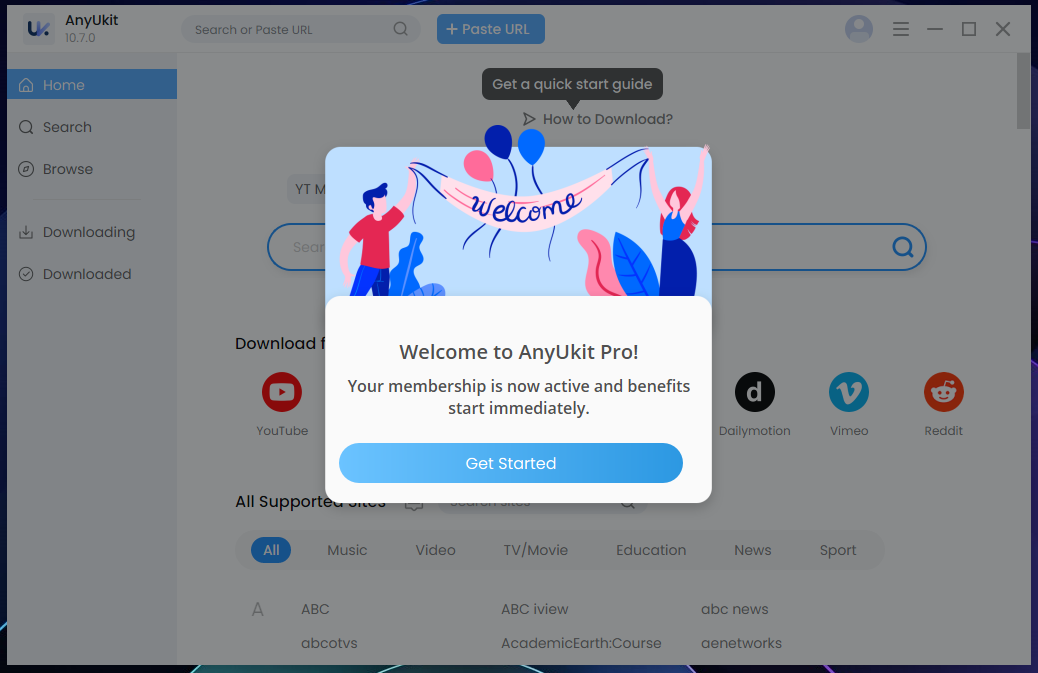Open the ABC iview site entry
The width and height of the screenshot is (1038, 673).
click(535, 609)
